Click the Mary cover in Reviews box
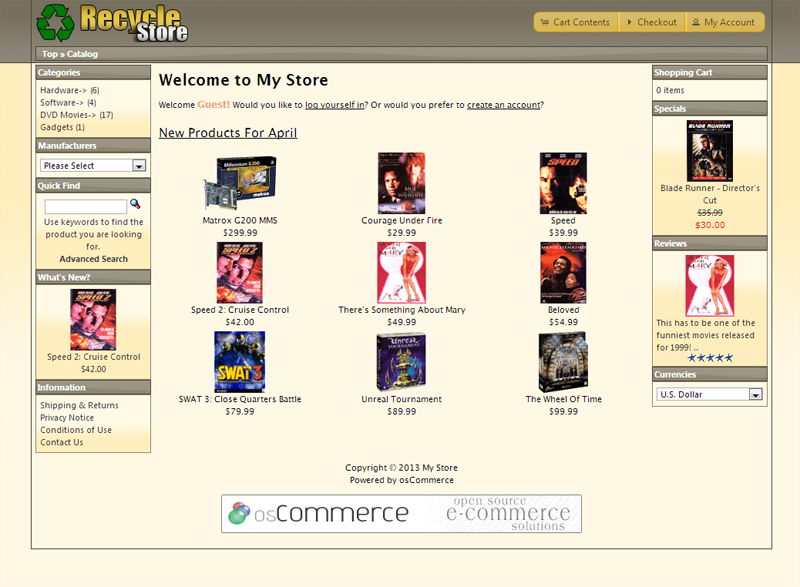800x587 pixels. pyautogui.click(x=710, y=286)
